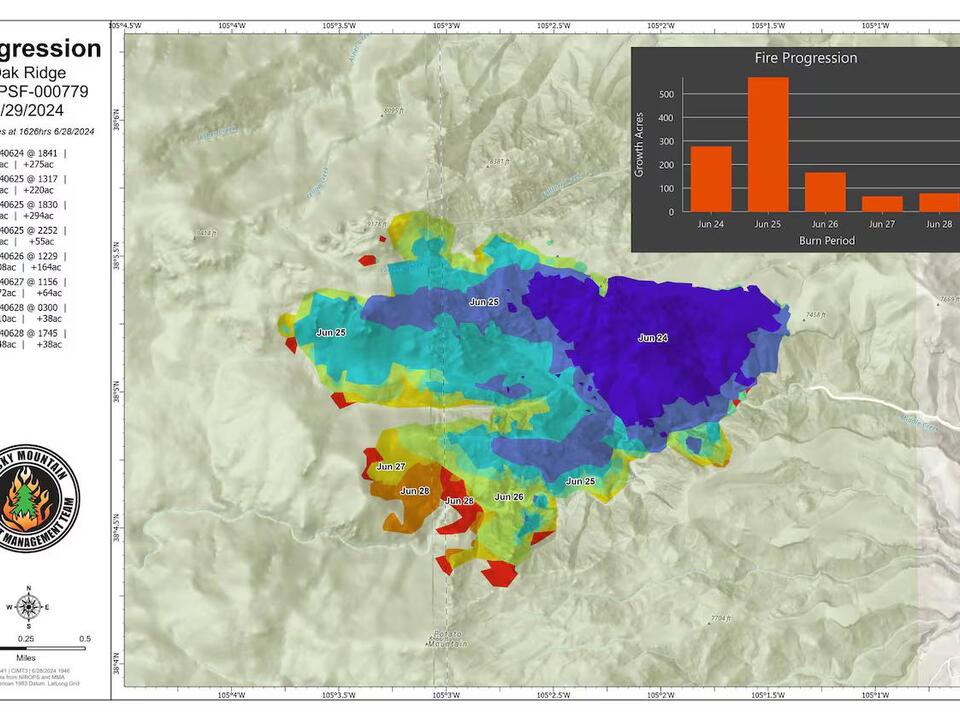Click the "7458 ft" elevation marker
The image size is (960, 720).
pos(815,315)
